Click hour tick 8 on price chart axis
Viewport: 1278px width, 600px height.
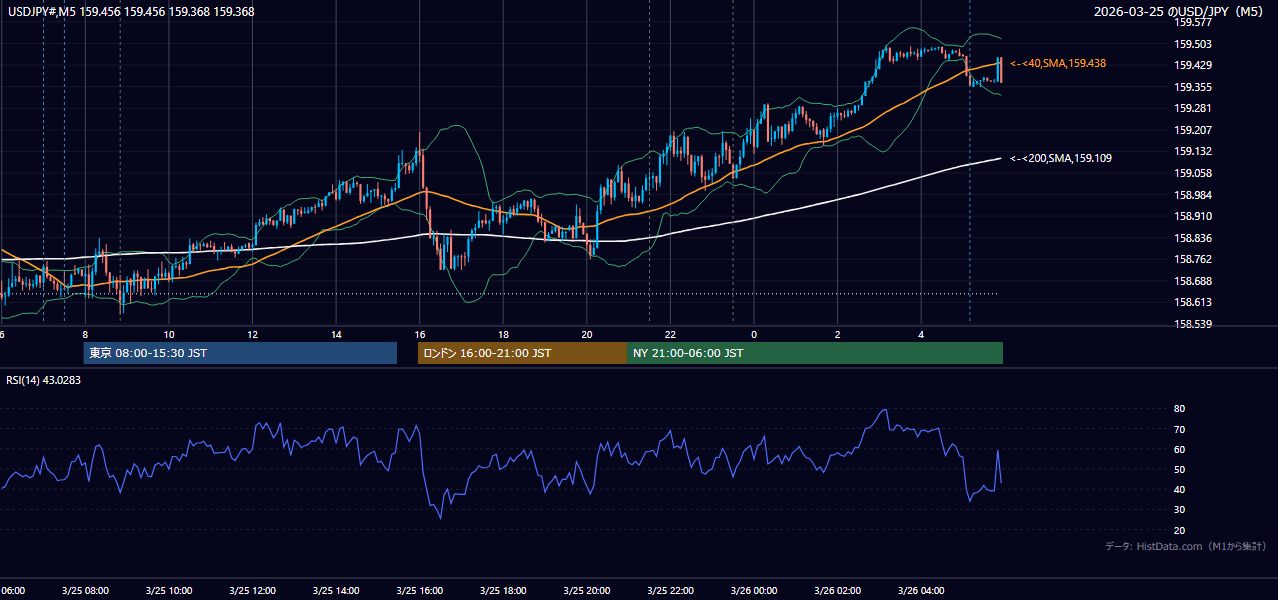click(x=85, y=334)
